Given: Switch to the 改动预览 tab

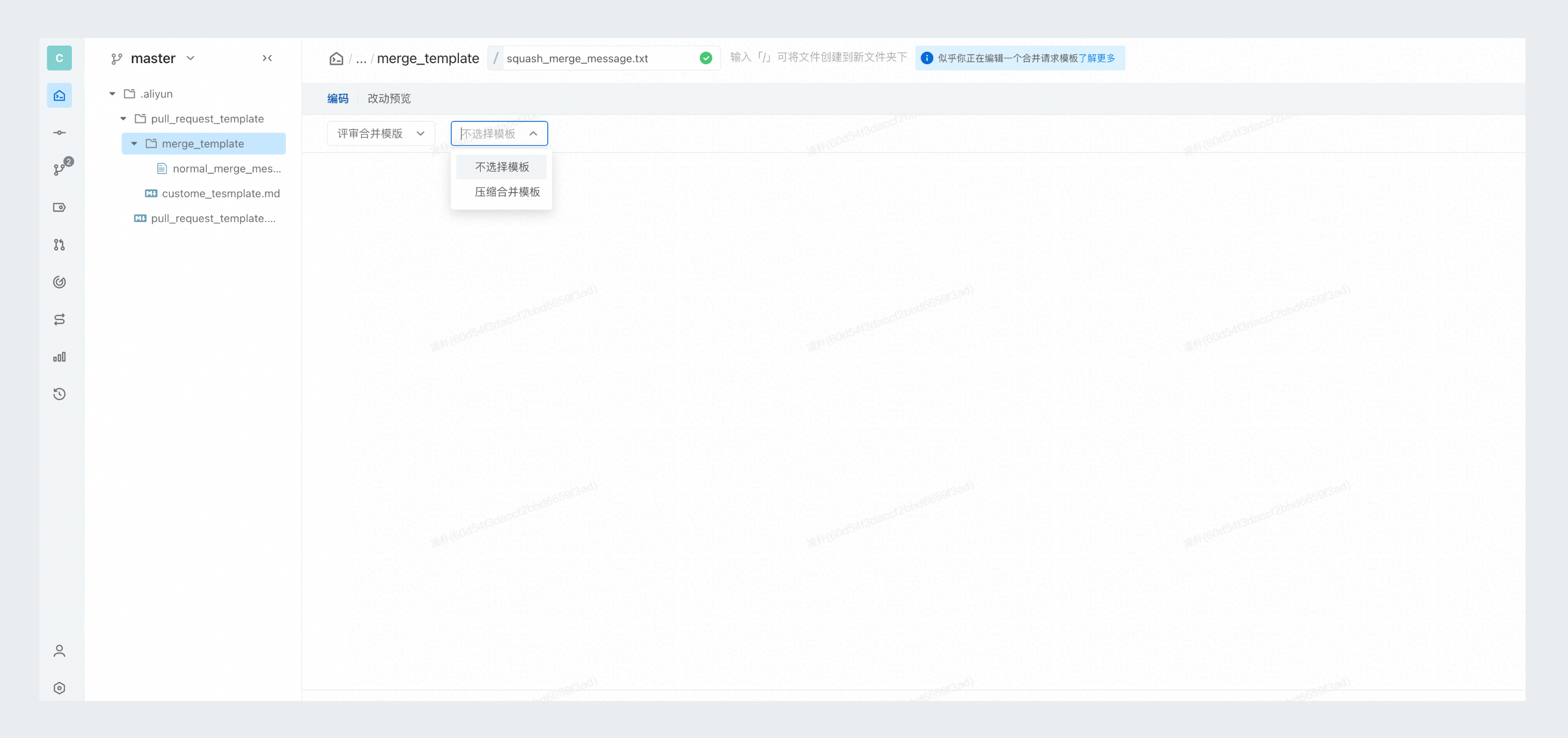Looking at the screenshot, I should [x=389, y=99].
